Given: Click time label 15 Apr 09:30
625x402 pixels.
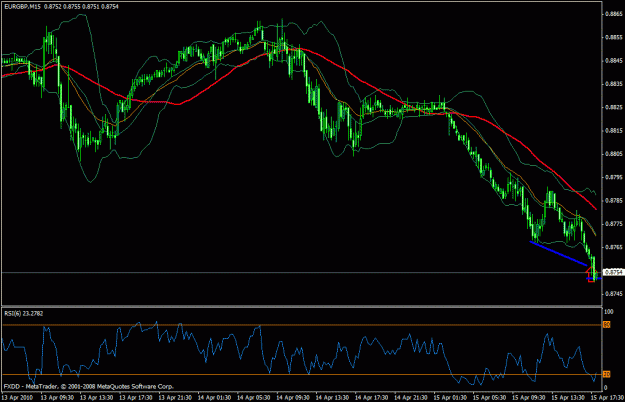Looking at the screenshot, I should (x=528, y=398).
